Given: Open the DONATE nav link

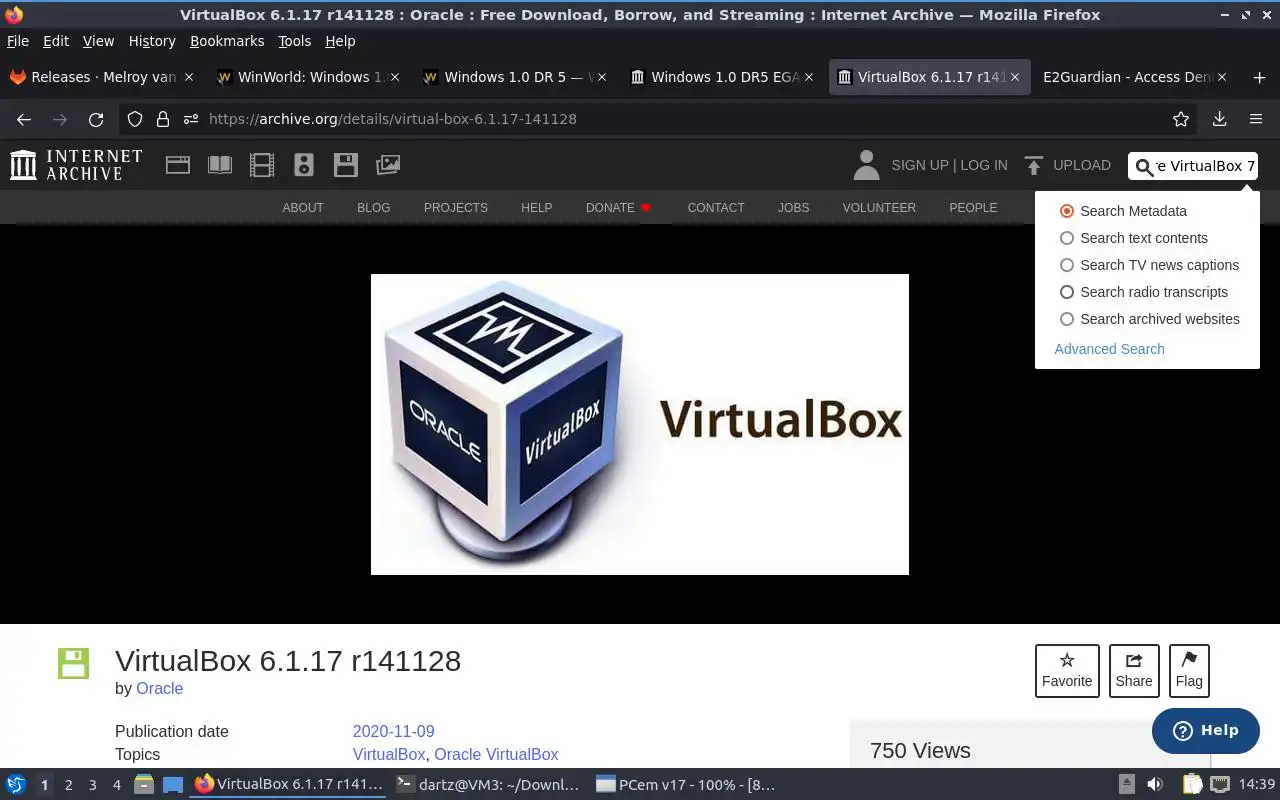Looking at the screenshot, I should coord(618,207).
